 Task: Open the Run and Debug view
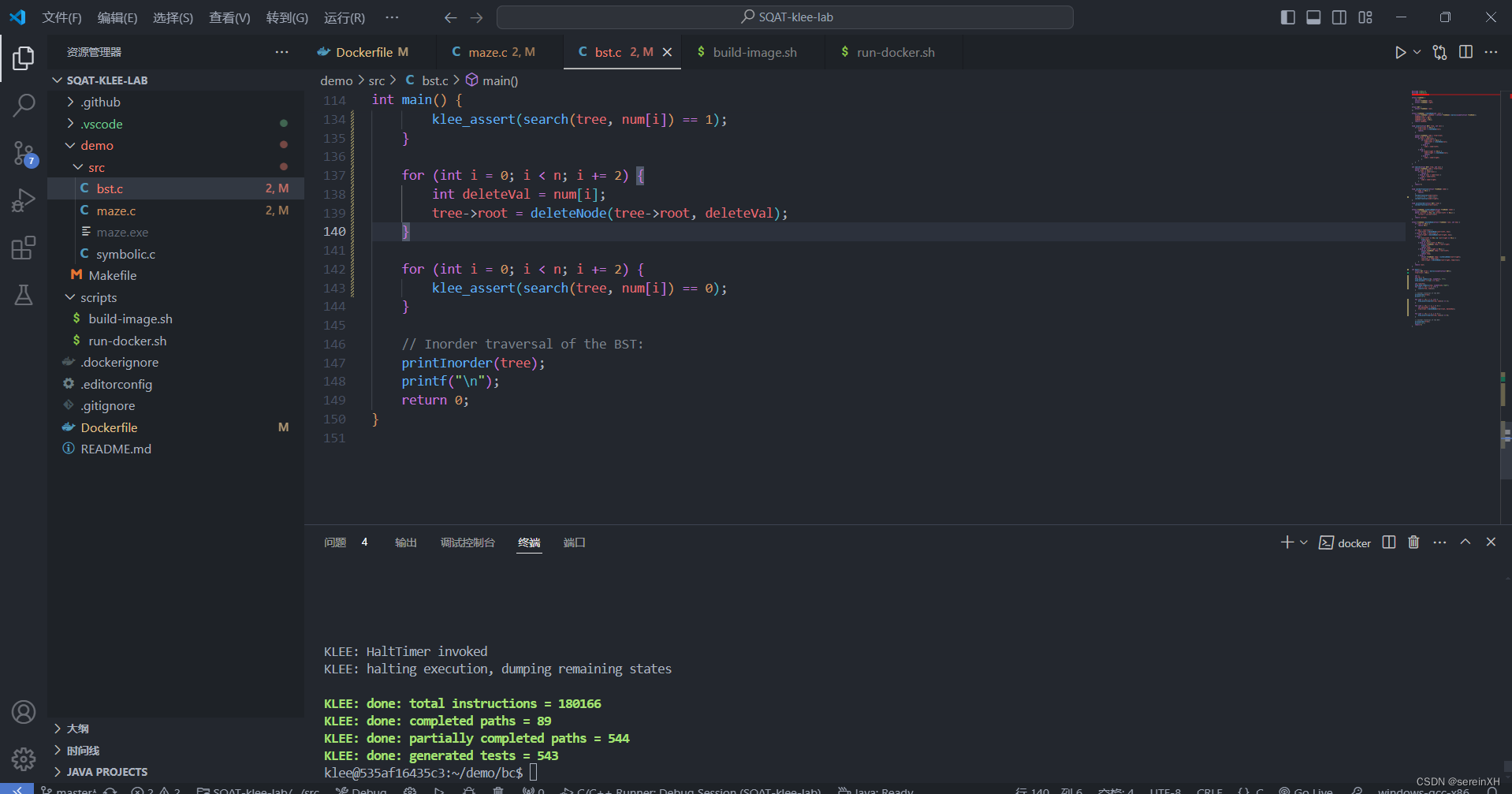coord(24,200)
